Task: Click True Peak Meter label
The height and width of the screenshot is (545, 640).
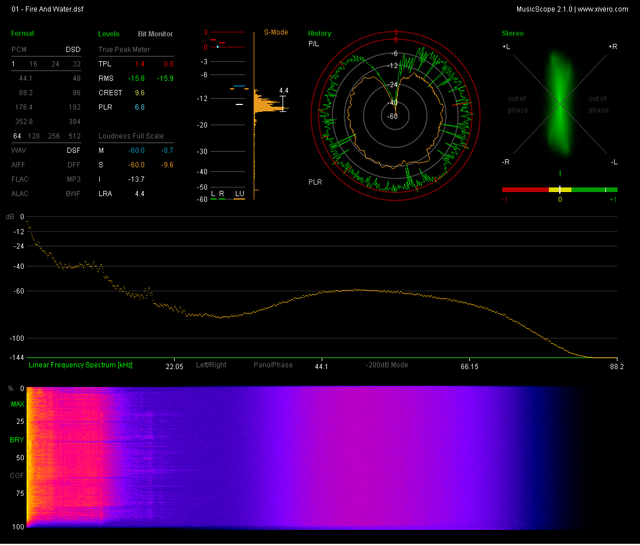Action: coord(124,49)
